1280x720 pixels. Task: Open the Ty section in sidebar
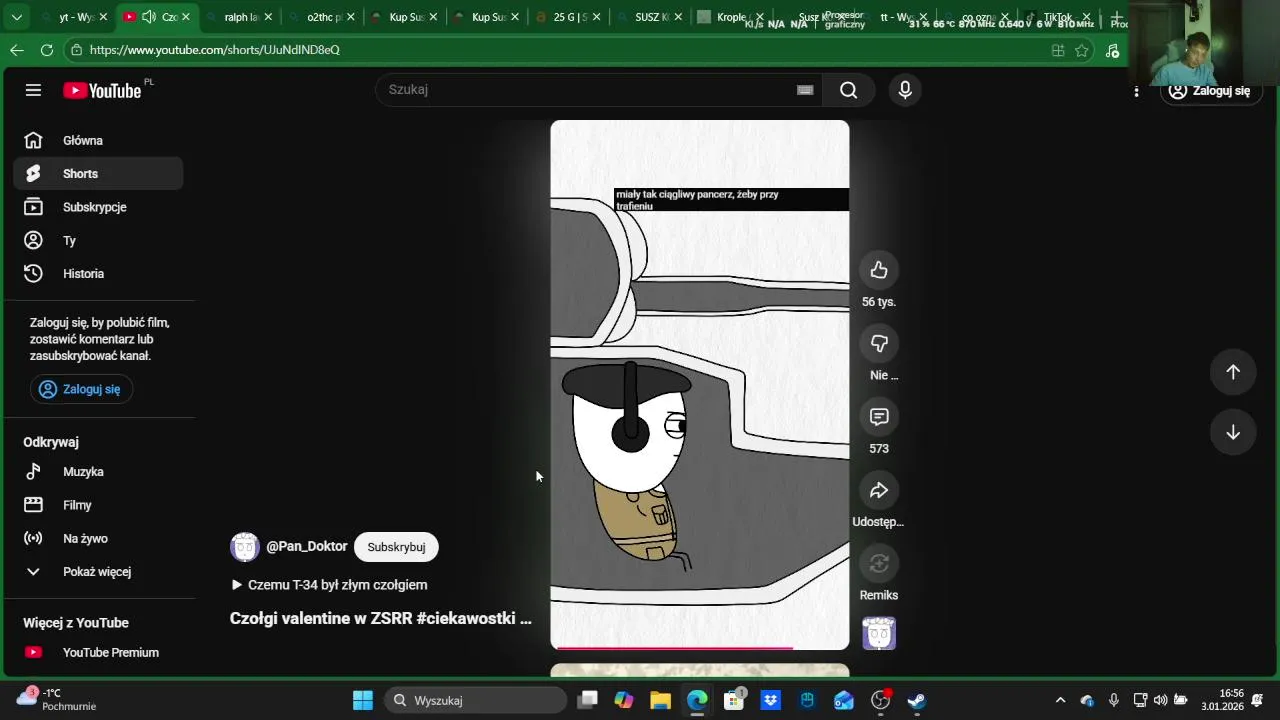[98, 240]
